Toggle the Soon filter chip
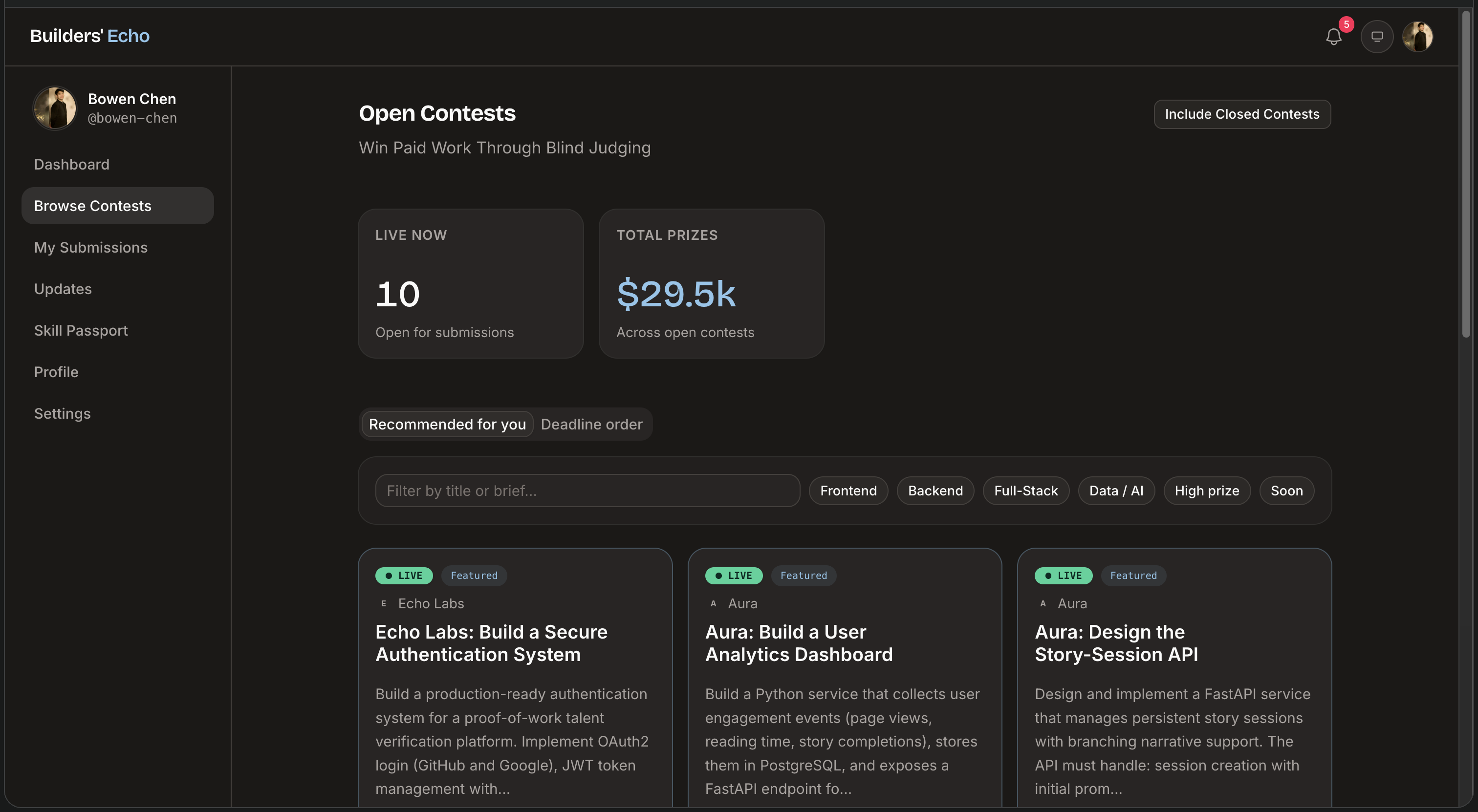The image size is (1478, 812). 1287,491
